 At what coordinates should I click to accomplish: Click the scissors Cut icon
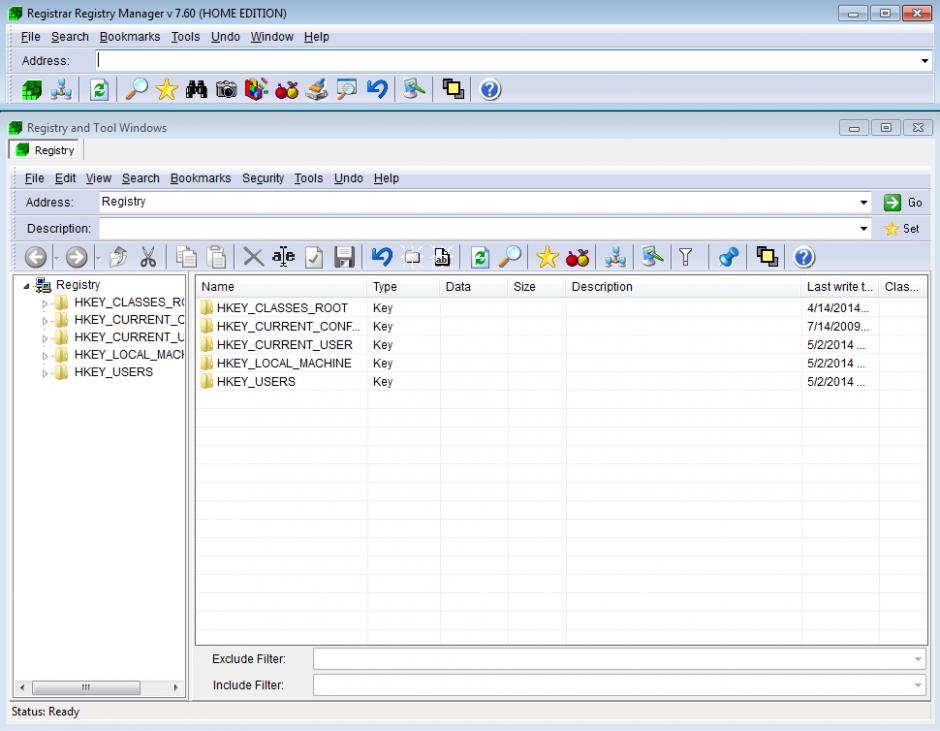[148, 257]
